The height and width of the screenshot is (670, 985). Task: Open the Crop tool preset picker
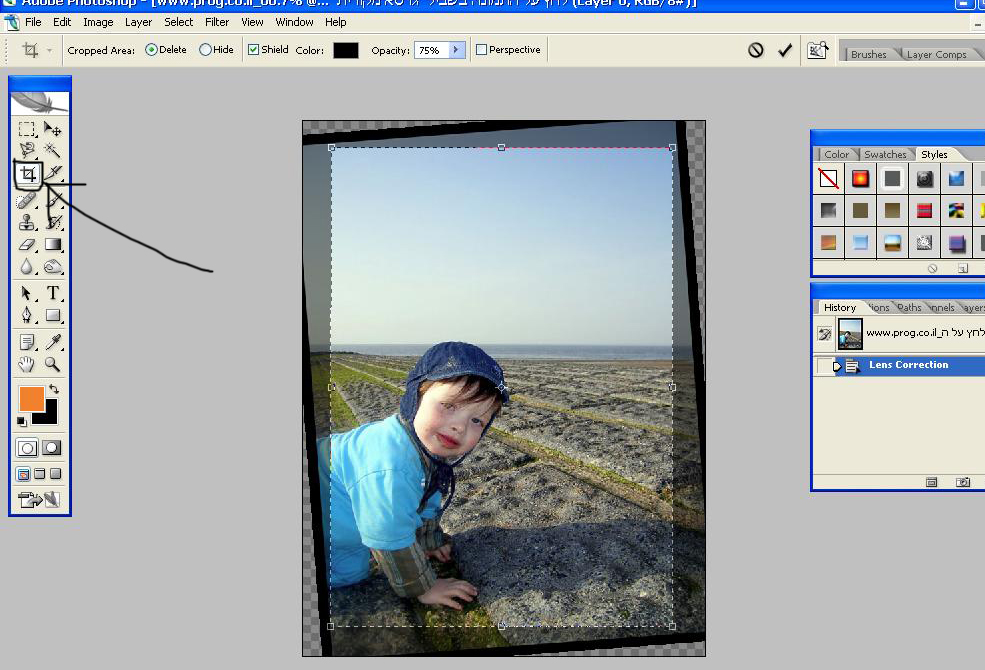point(37,50)
